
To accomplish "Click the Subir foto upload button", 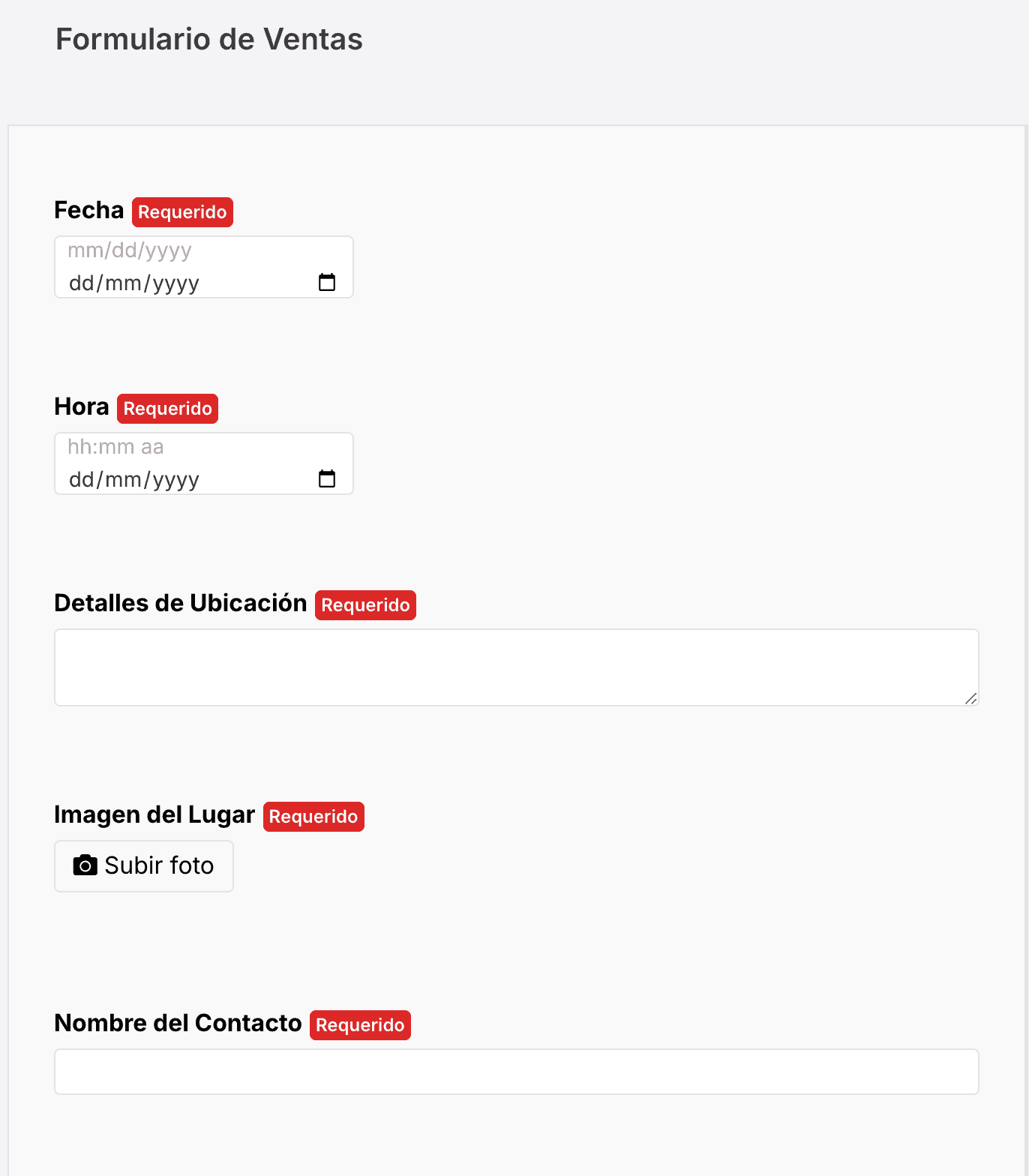I will point(143,865).
